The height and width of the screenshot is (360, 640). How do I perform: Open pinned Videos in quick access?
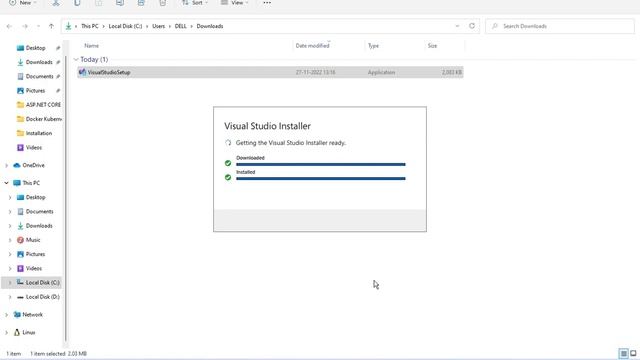click(30, 148)
